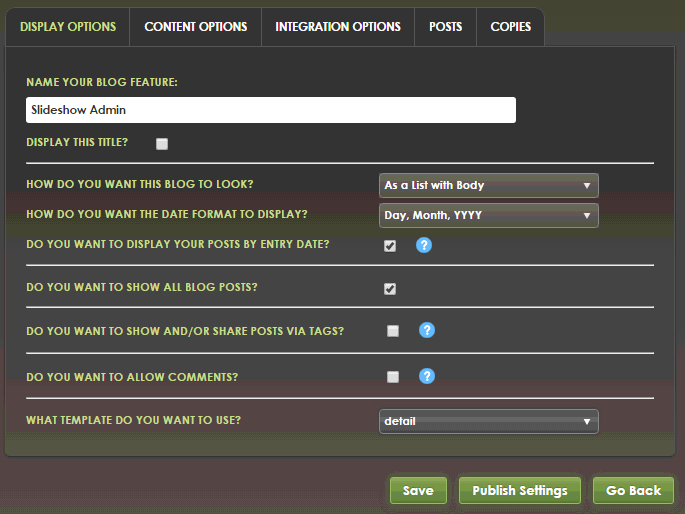Click the blog feature name field
The width and height of the screenshot is (685, 514).
pyautogui.click(x=270, y=110)
